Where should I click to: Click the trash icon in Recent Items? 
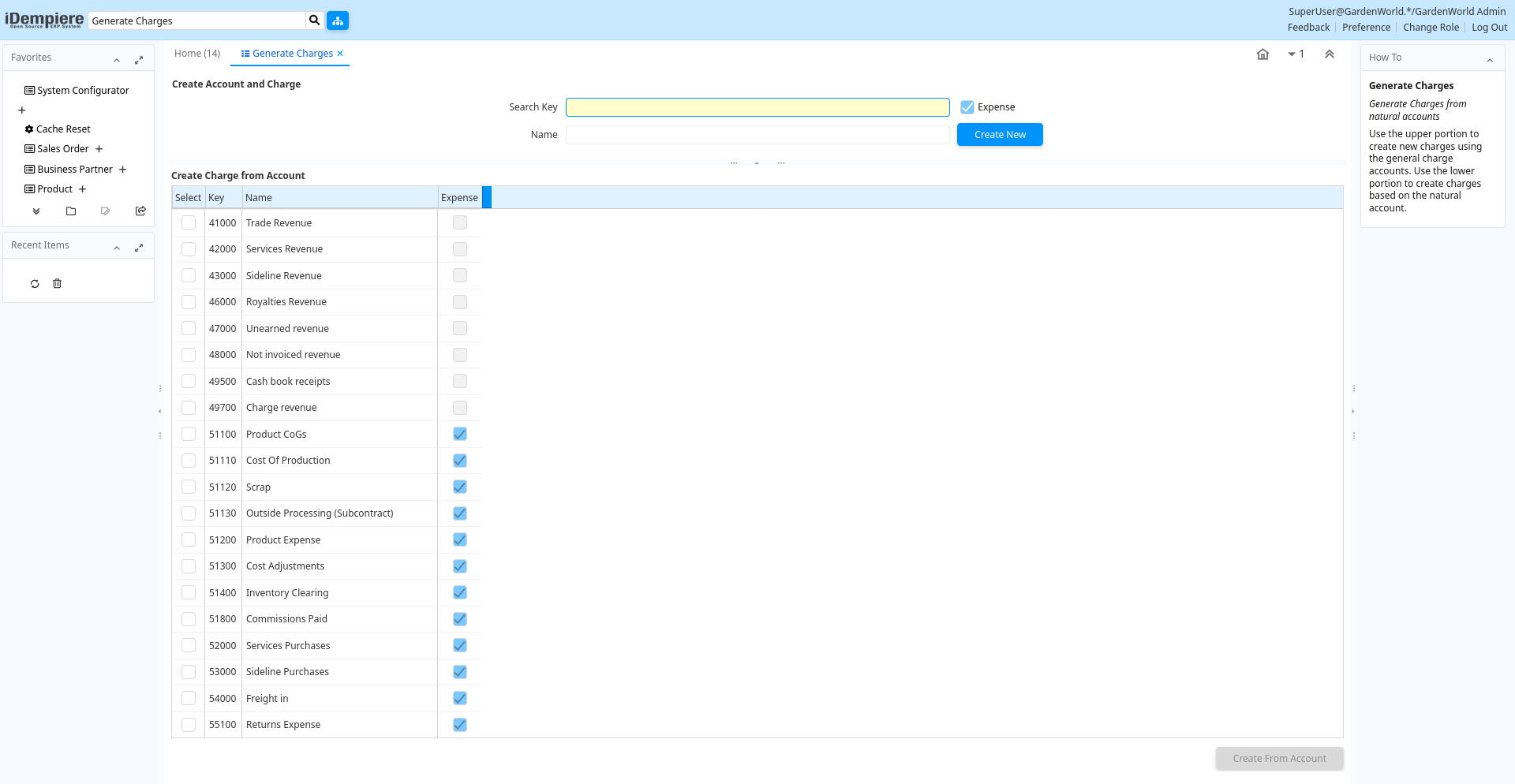tap(57, 284)
